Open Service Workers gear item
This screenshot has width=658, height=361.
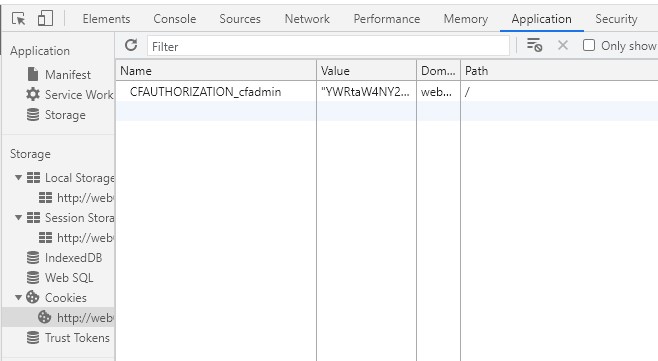tap(70, 95)
